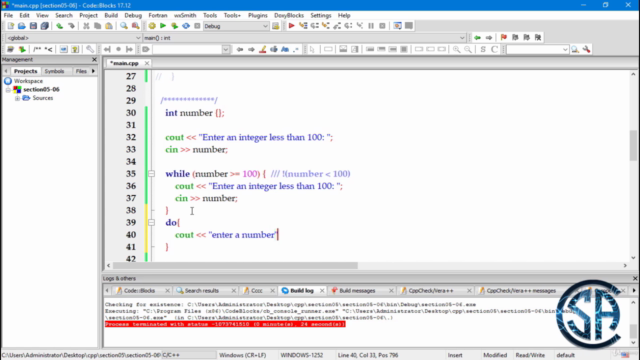Jump back with the green left arrow
Screen dimensions: 640x360
pyautogui.click(x=477, y=38)
